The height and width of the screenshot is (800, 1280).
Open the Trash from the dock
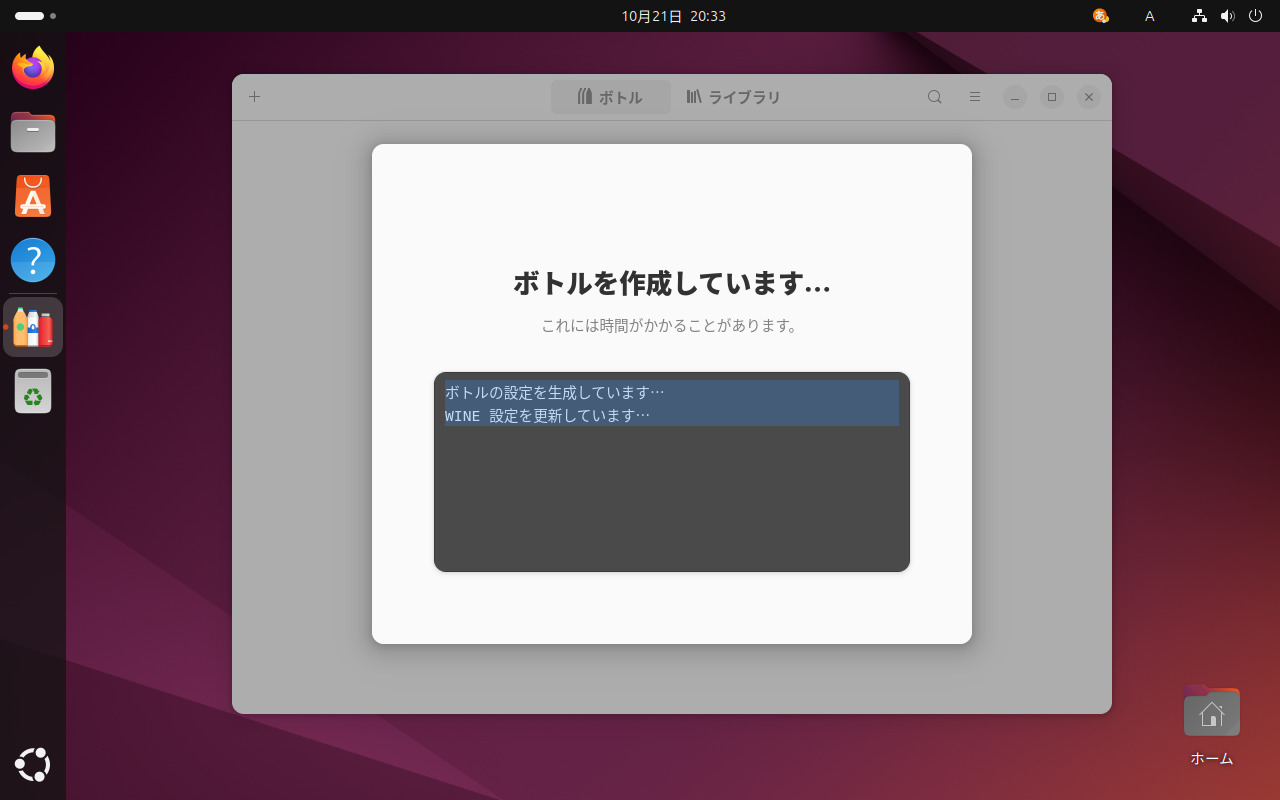pyautogui.click(x=33, y=390)
